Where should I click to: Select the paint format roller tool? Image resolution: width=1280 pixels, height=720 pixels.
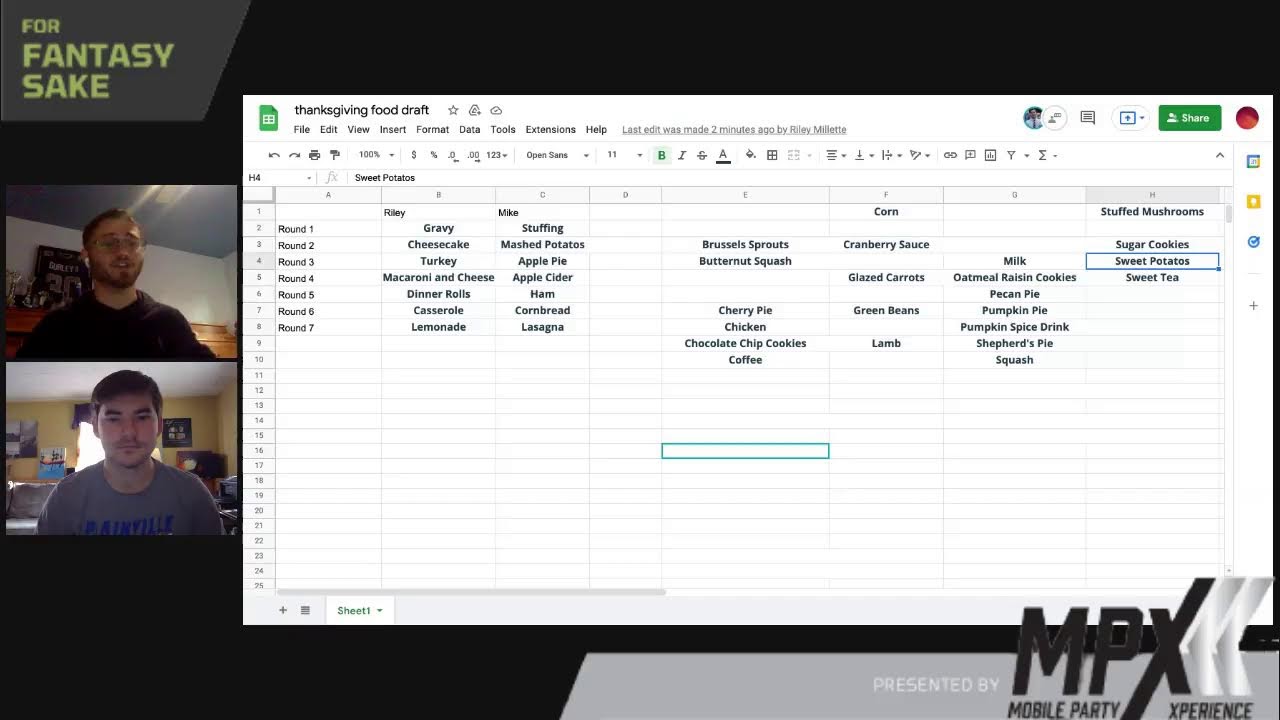335,155
